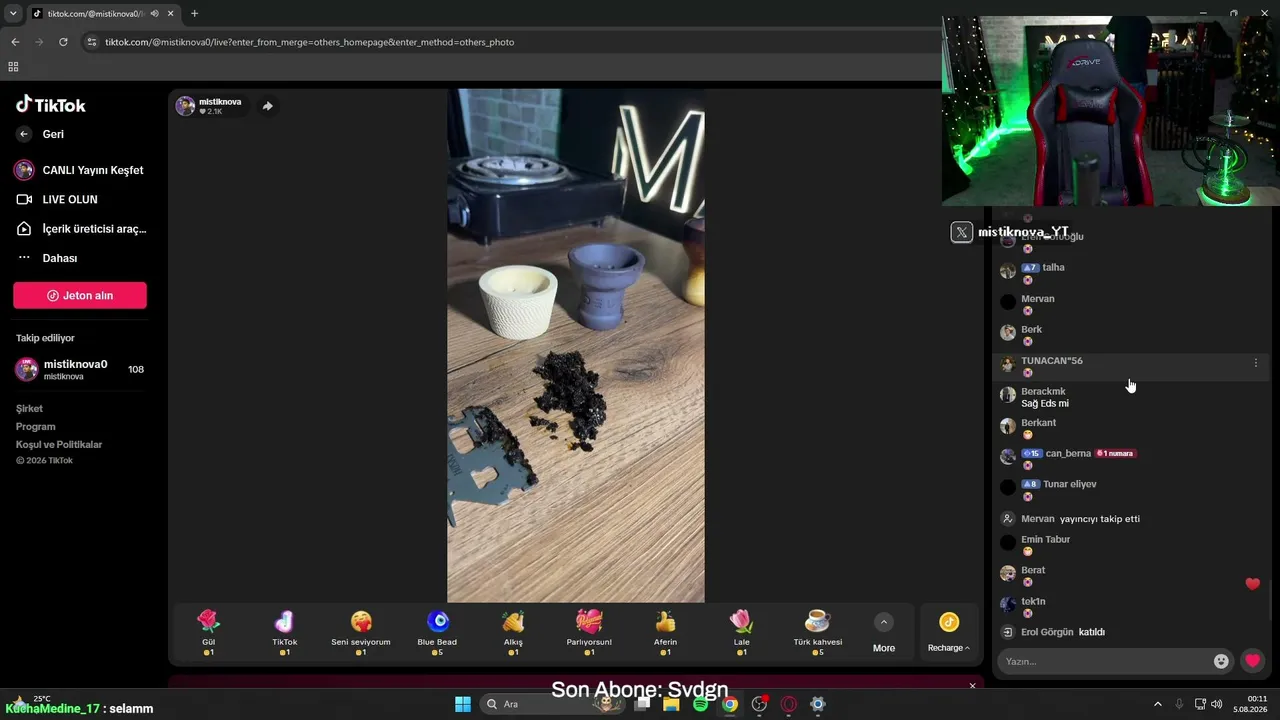The image size is (1280, 720).
Task: Open talha chat user
Action: click(x=1053, y=268)
